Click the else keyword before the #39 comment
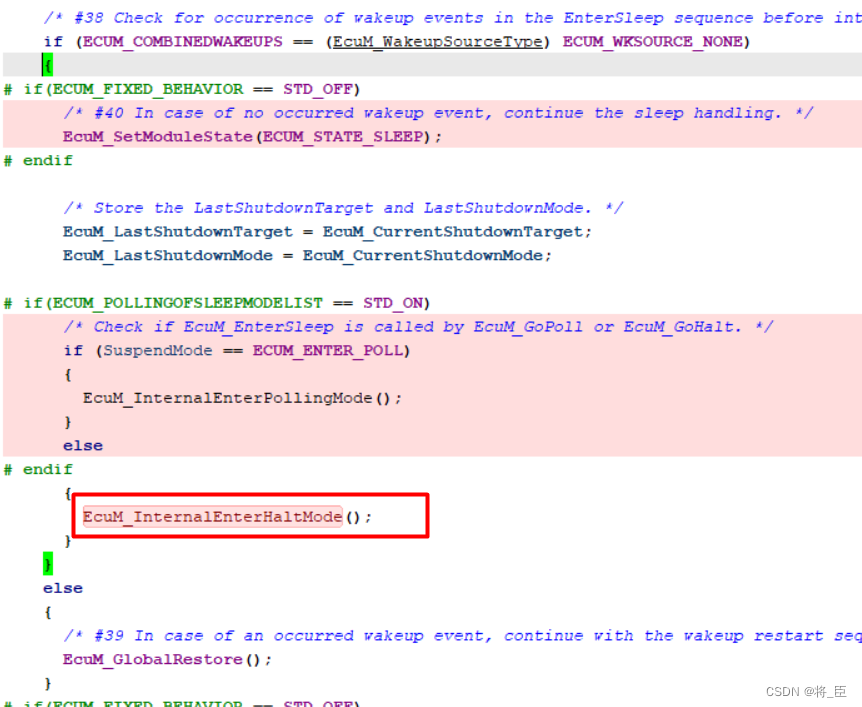Viewport: 862px width, 707px height. point(63,588)
